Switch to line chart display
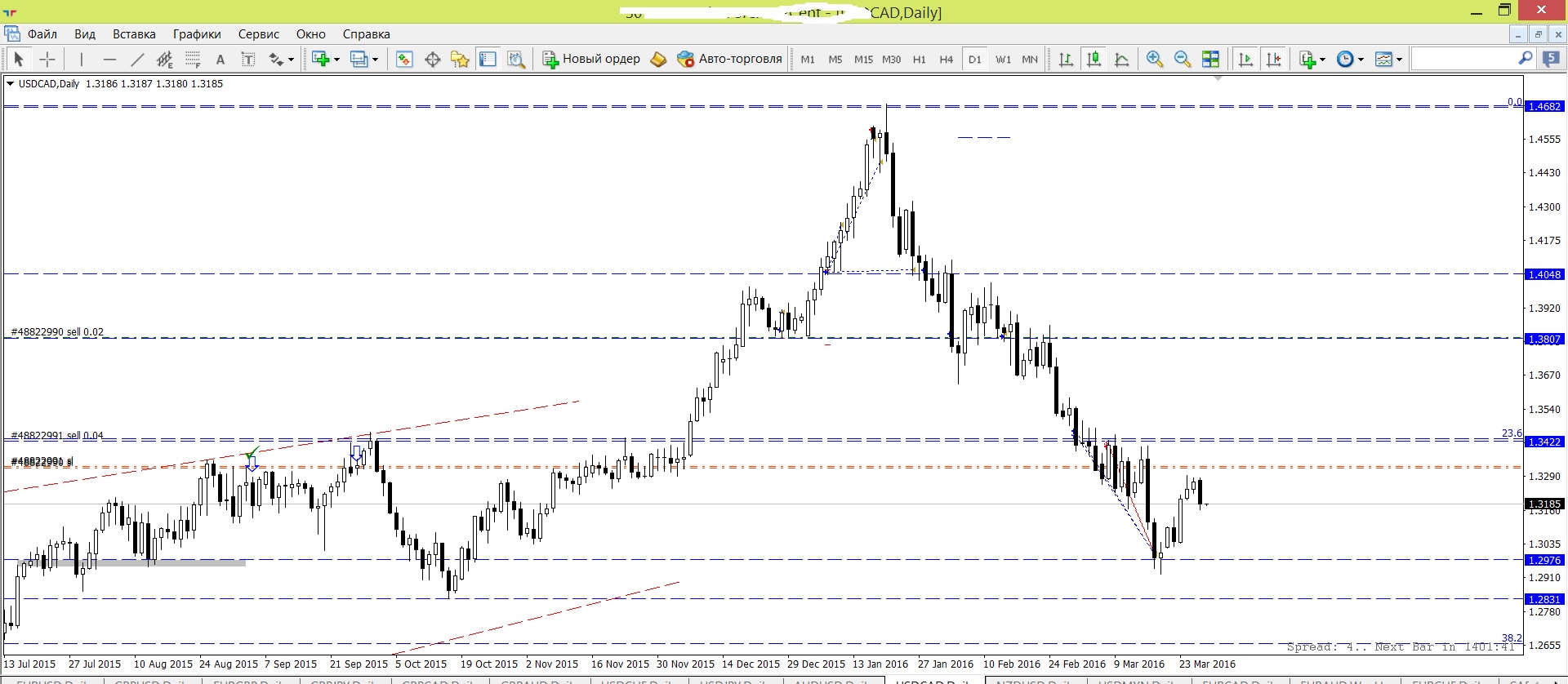This screenshot has height=684, width=1568. point(1122,59)
